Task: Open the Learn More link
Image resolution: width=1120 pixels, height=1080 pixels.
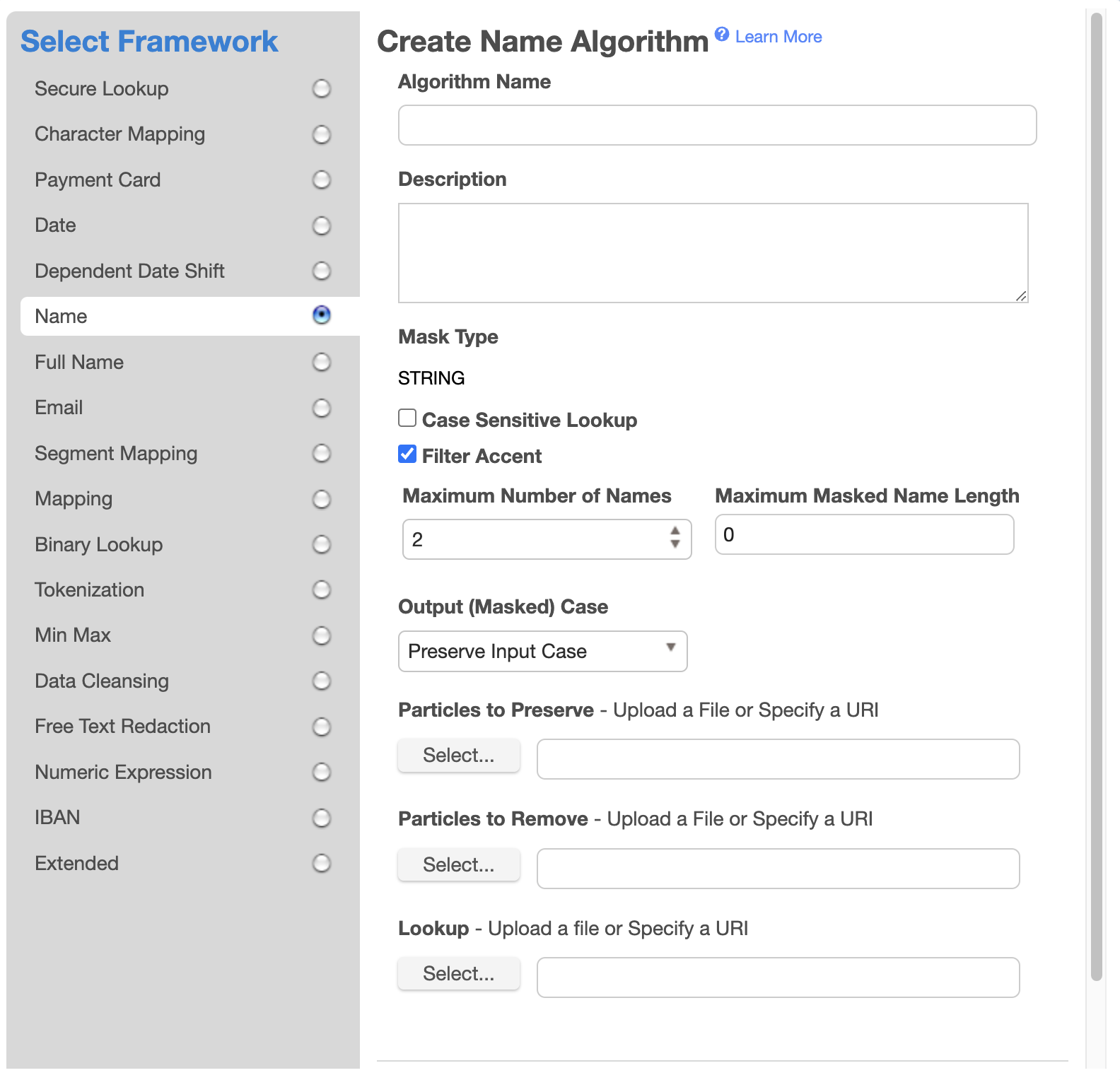Action: (778, 37)
